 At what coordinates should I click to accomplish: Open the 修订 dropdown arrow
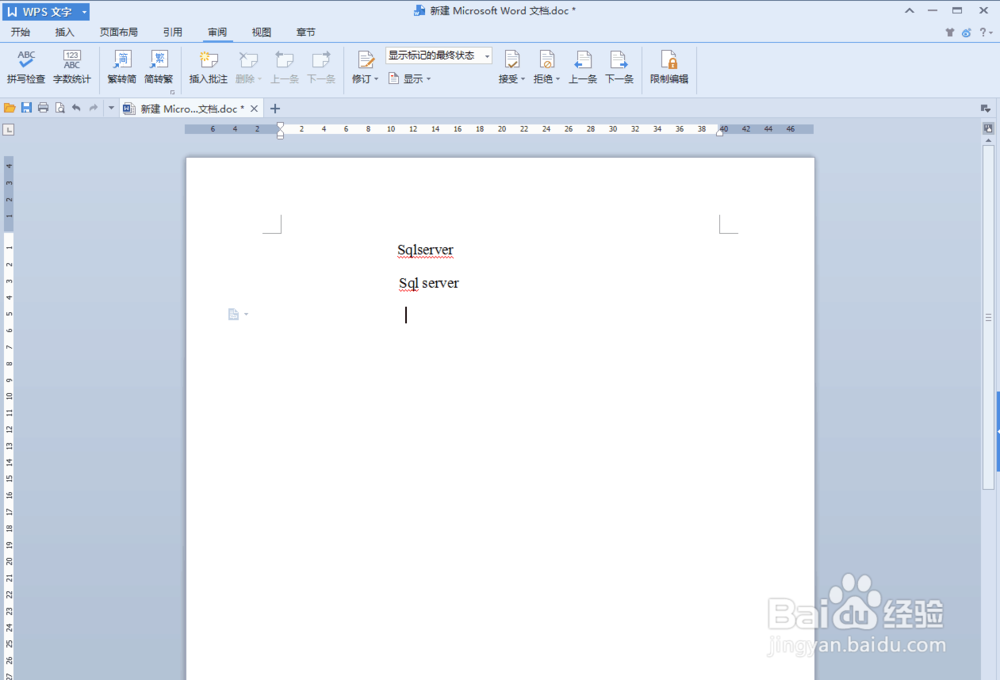376,79
